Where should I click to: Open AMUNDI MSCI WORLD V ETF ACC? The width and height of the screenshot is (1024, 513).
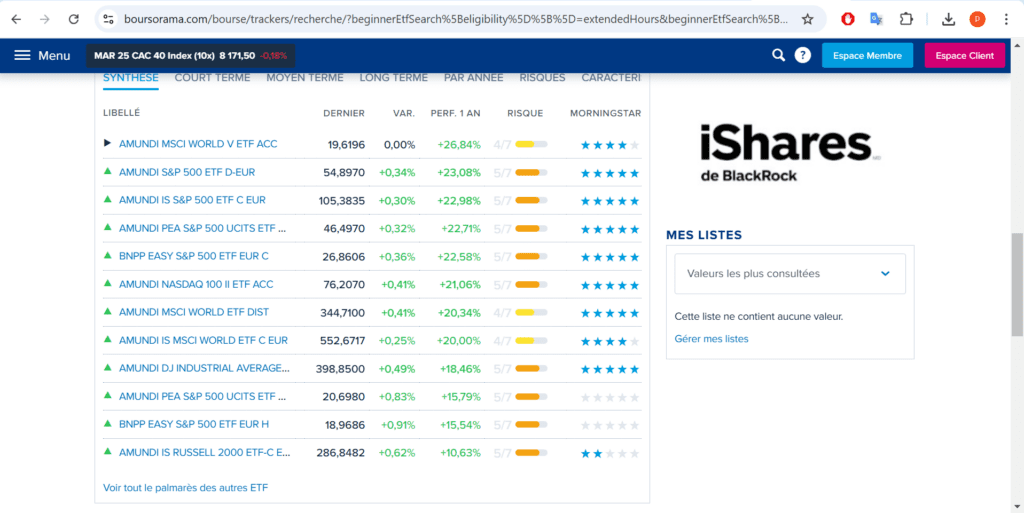[198, 144]
